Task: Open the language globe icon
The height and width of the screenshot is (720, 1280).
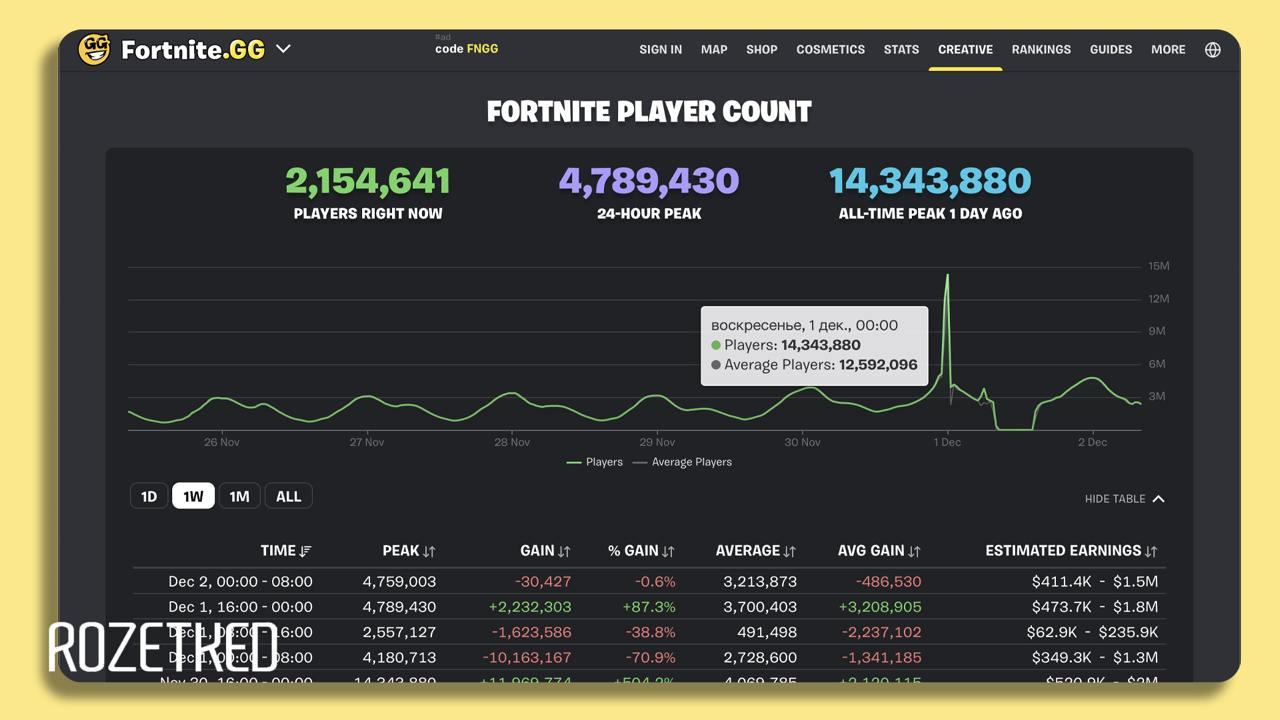Action: (x=1213, y=49)
